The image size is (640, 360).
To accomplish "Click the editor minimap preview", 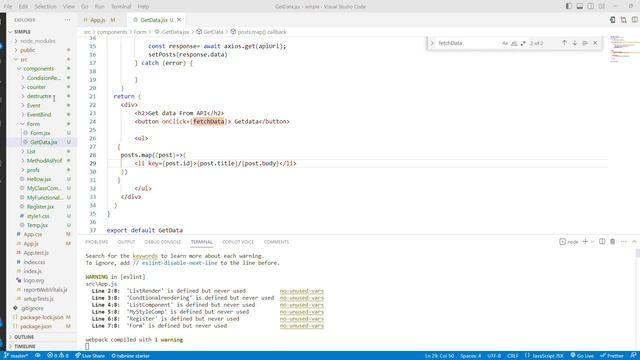I will pyautogui.click(x=624, y=49).
